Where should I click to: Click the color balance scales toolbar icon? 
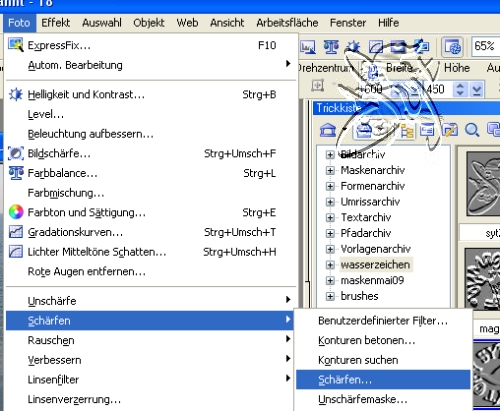pyautogui.click(x=331, y=47)
